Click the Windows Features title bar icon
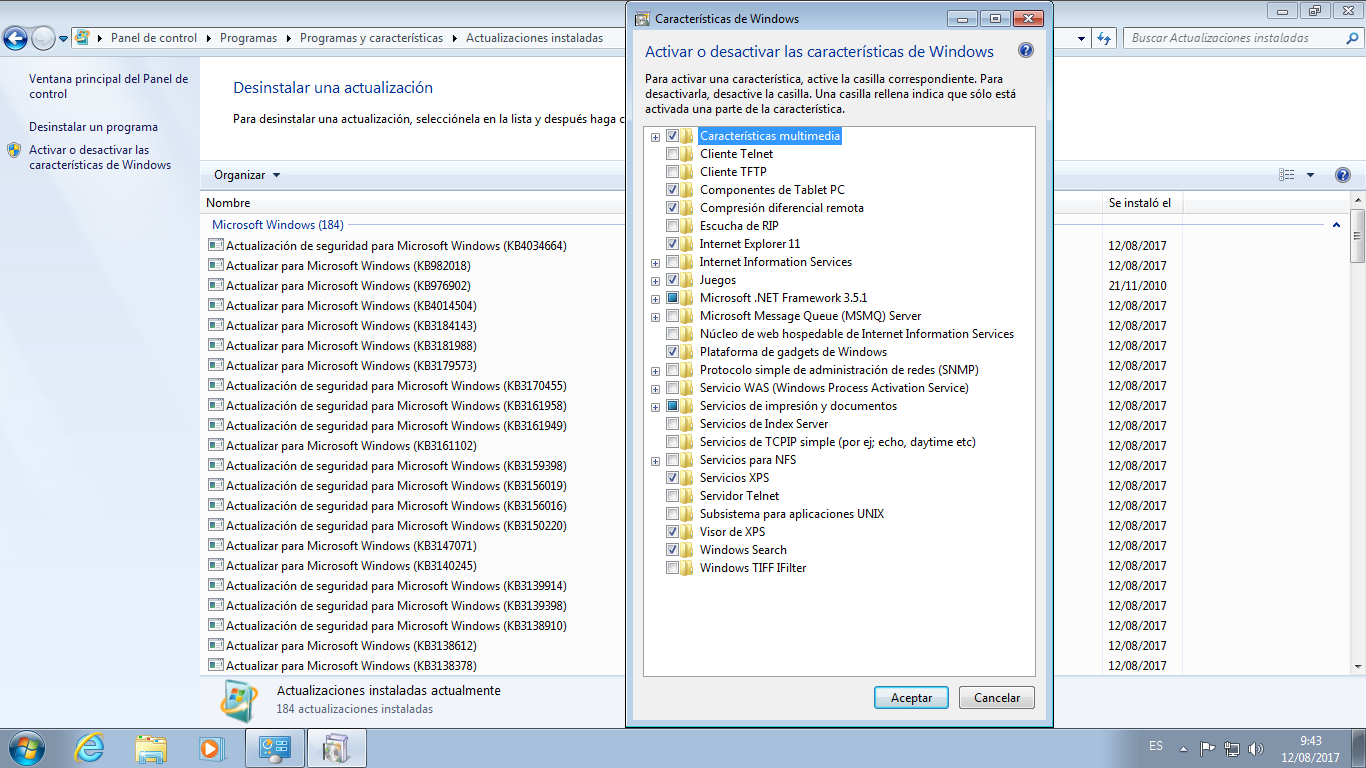The height and width of the screenshot is (768, 1366). click(x=642, y=18)
